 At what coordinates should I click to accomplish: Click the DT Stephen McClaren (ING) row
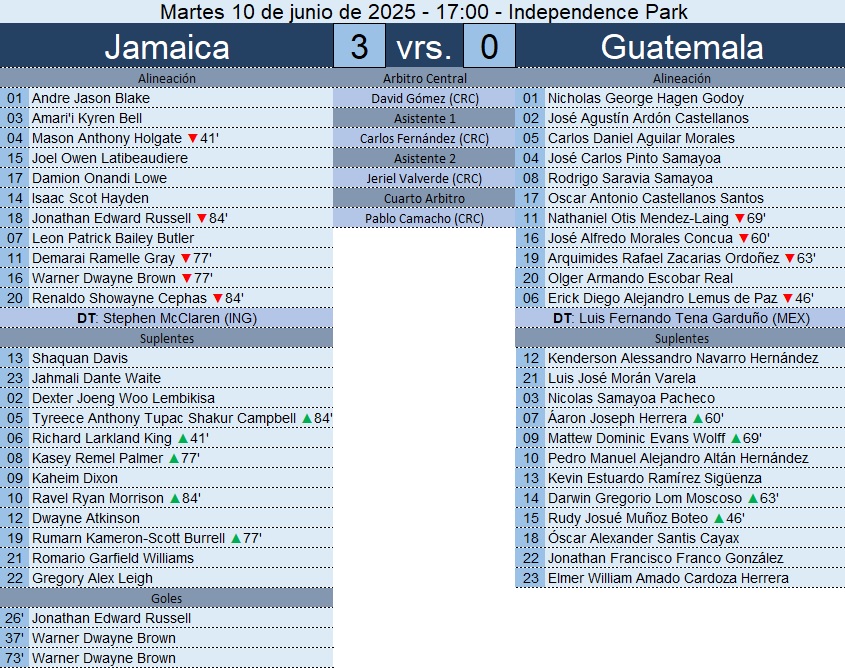[166, 318]
